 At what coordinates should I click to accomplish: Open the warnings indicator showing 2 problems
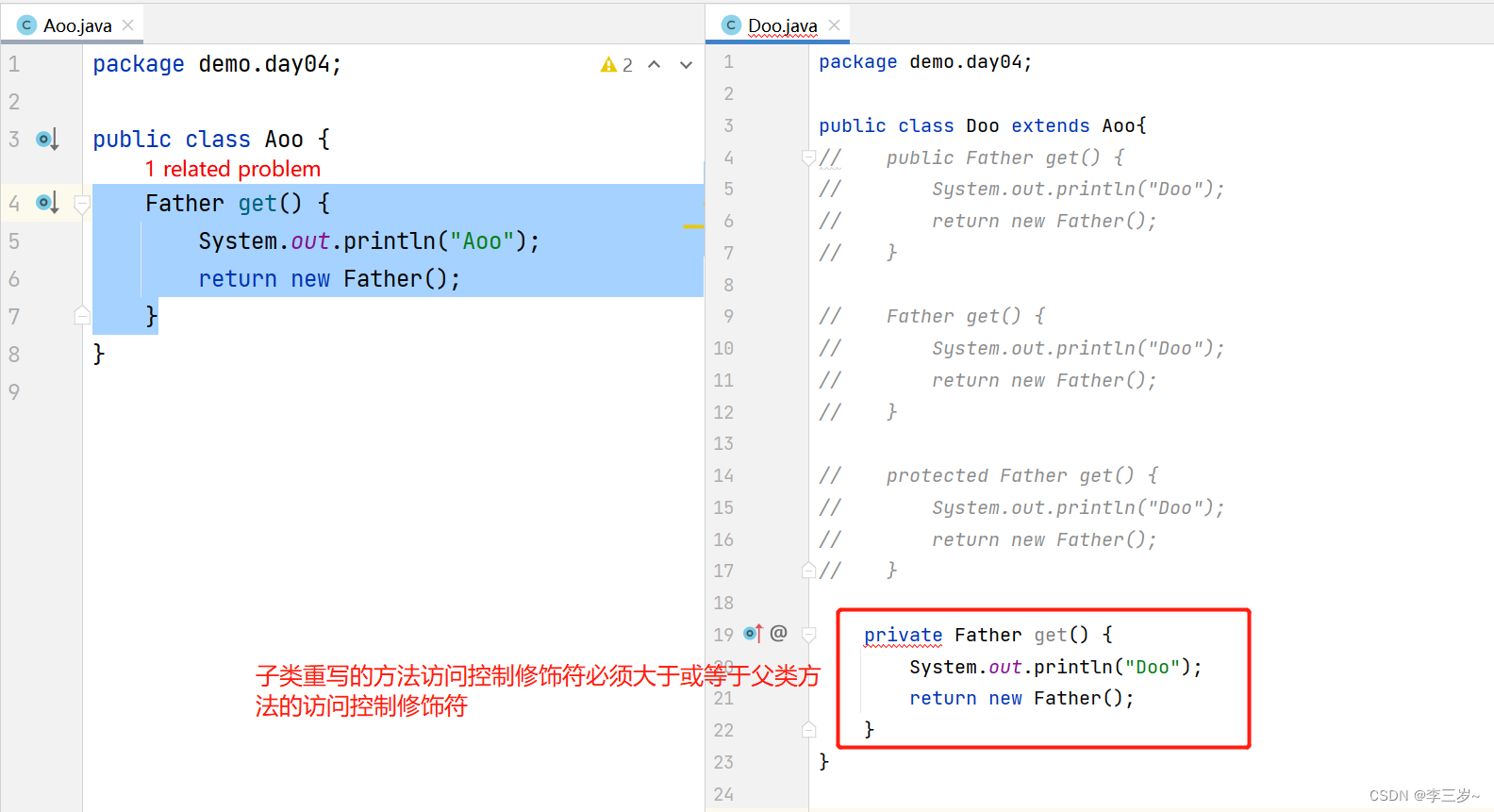point(617,65)
